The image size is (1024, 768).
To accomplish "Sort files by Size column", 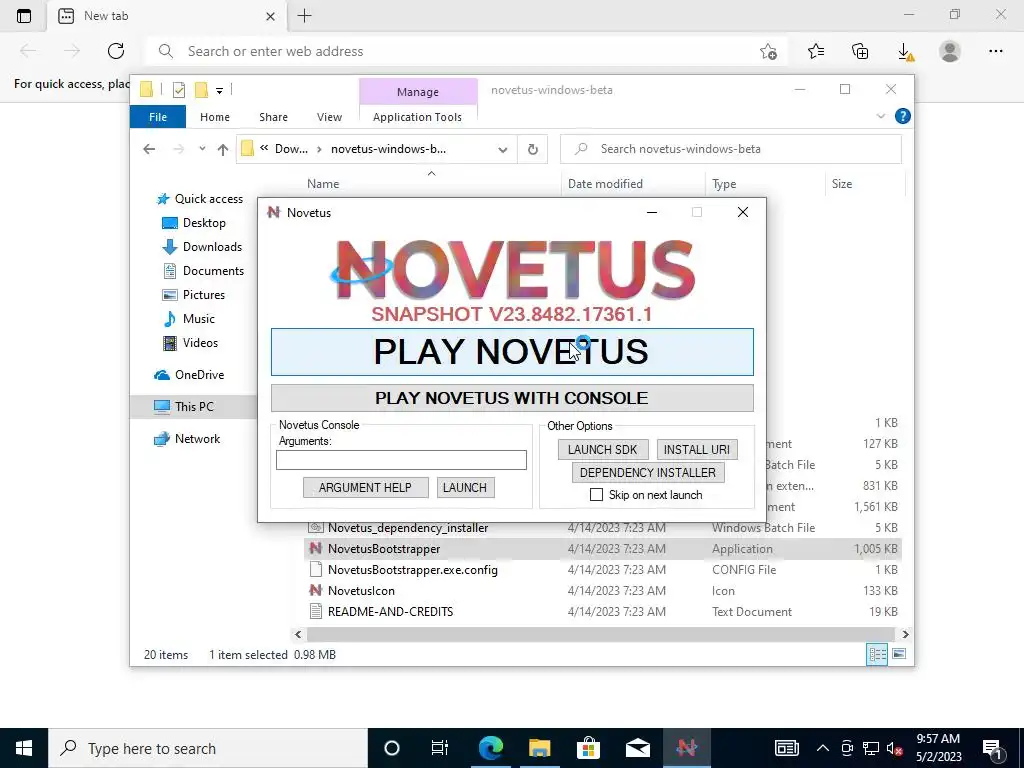I will [x=865, y=184].
